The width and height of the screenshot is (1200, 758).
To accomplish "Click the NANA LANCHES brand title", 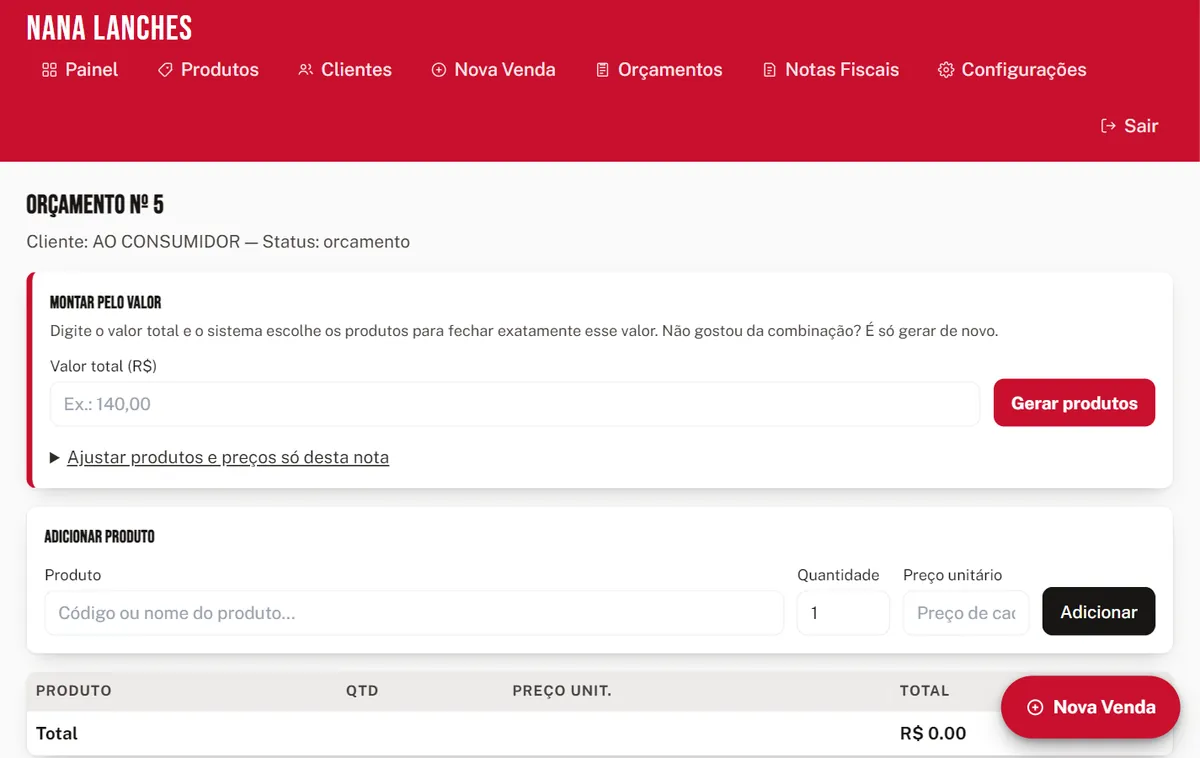I will 109,28.
